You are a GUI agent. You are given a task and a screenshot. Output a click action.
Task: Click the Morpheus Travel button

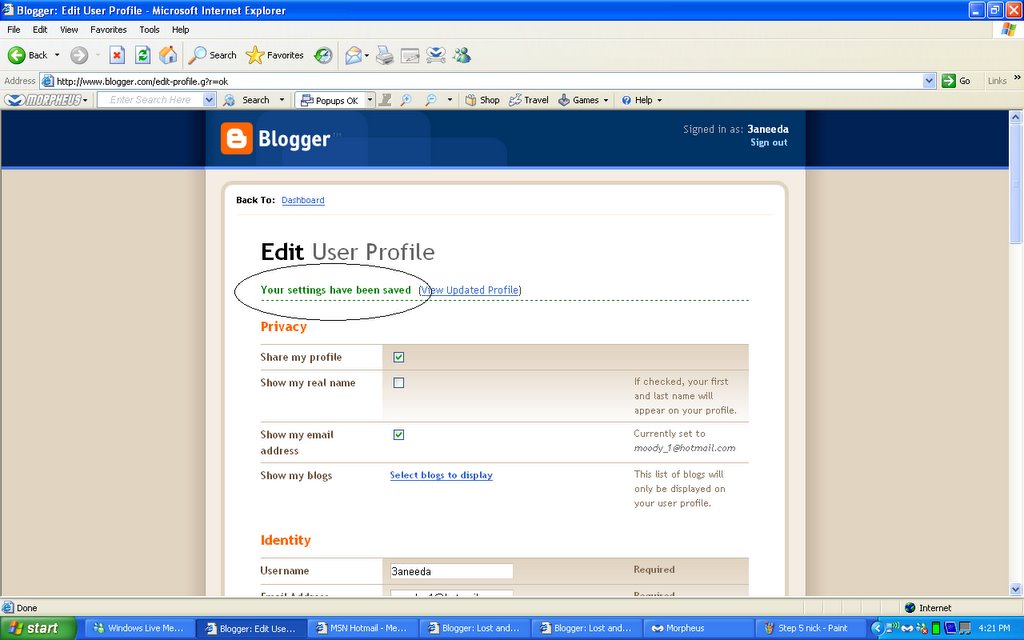coord(528,100)
